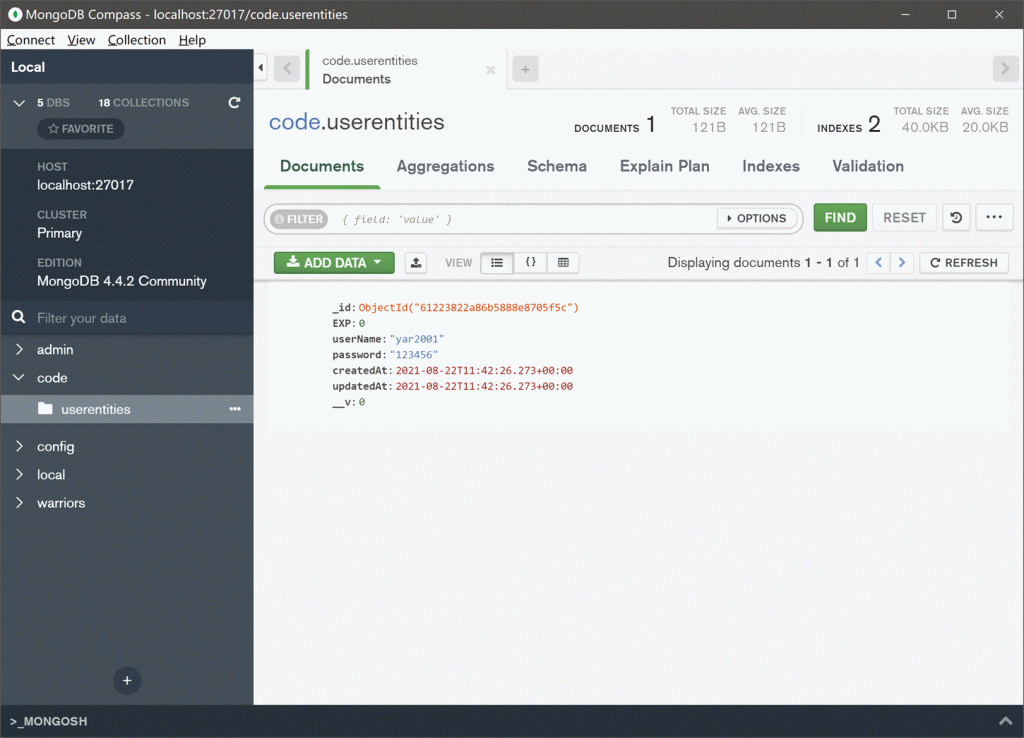Click the sidebar search magnifier icon
Screen dimensions: 1024x738
18,317
